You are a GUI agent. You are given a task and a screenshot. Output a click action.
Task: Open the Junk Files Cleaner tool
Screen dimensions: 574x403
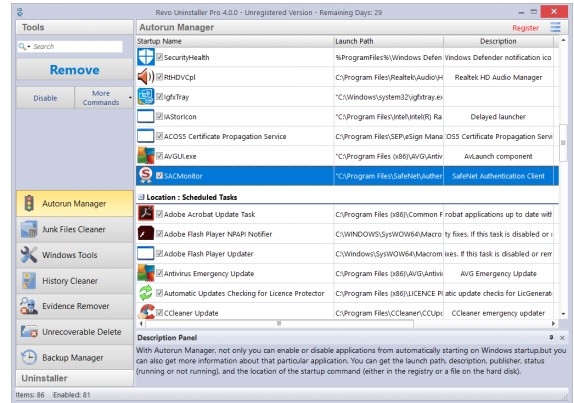(74, 230)
